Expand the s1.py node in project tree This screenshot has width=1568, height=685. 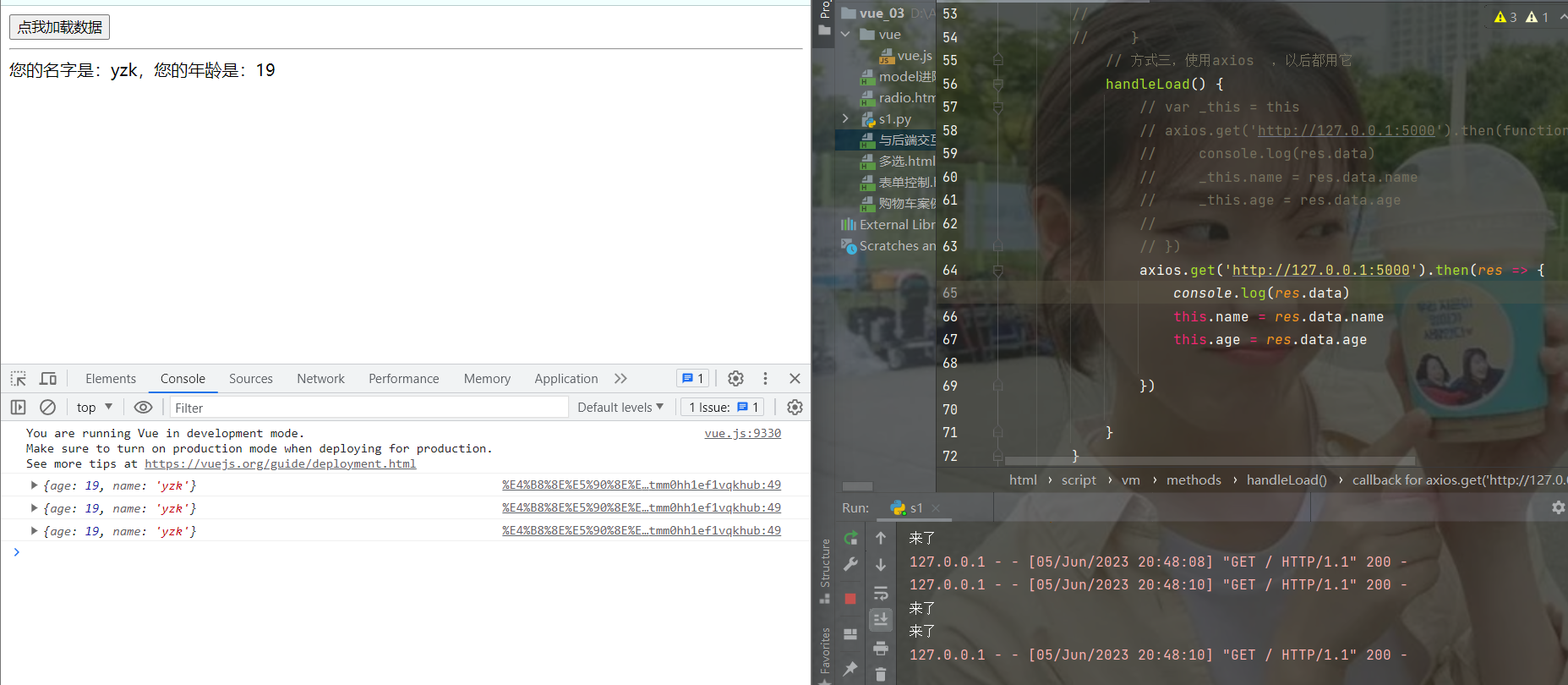pyautogui.click(x=845, y=119)
